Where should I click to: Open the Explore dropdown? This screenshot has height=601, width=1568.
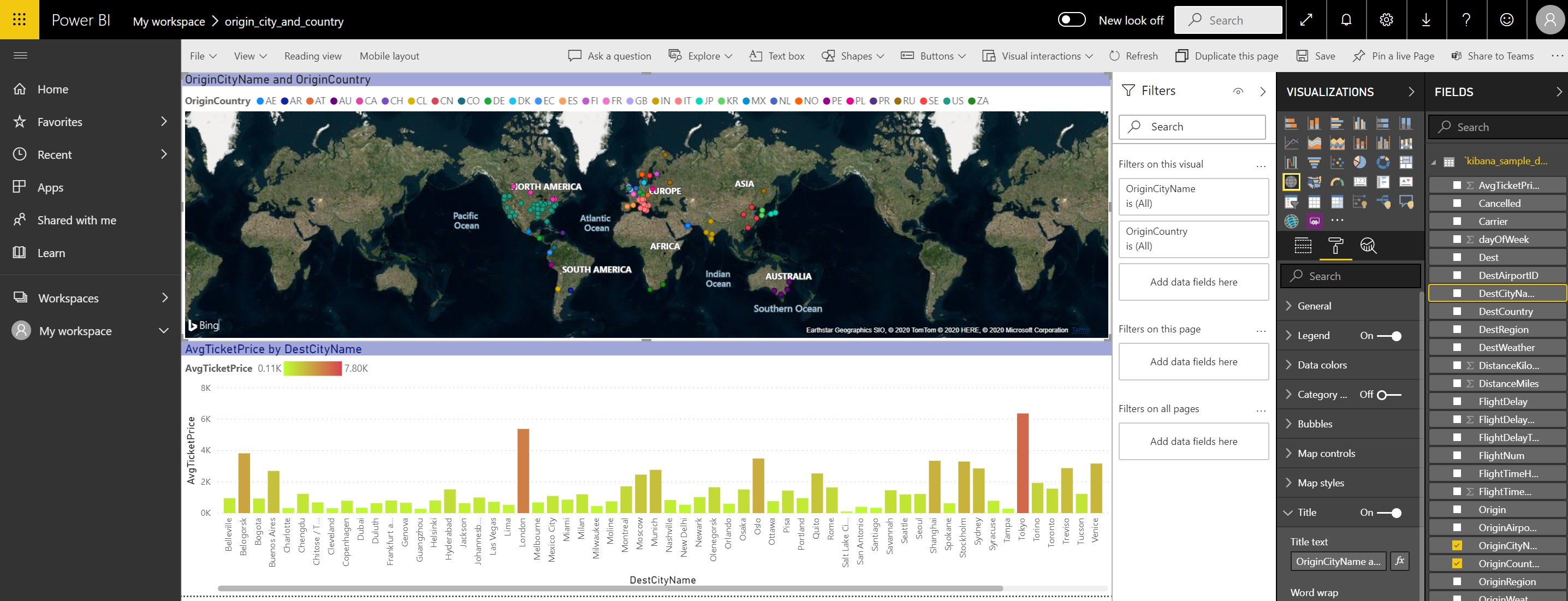700,56
